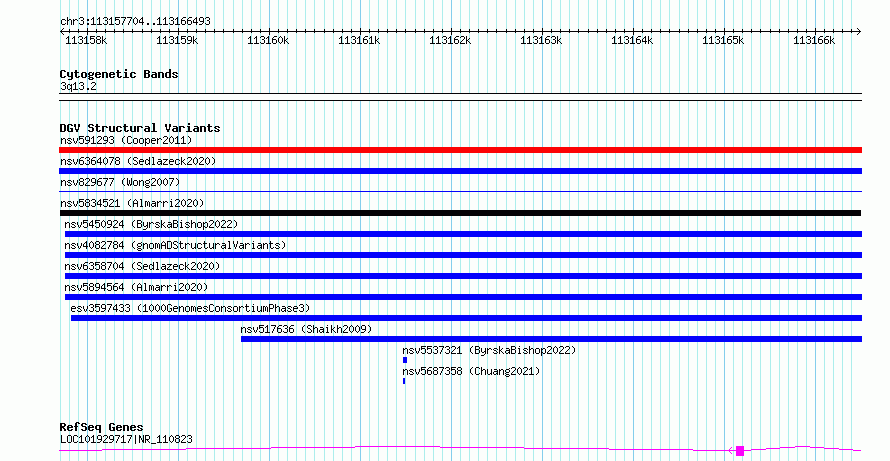
Task: Click the 113166k ruler label
Action: 814,40
